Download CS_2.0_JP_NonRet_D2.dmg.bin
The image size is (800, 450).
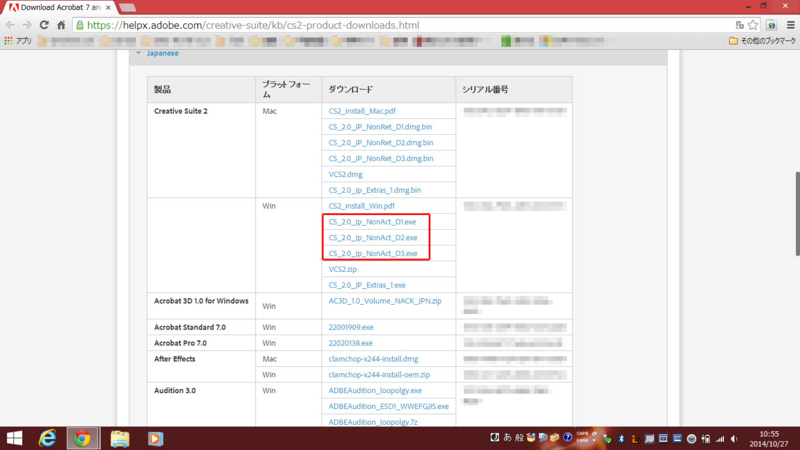(x=381, y=142)
